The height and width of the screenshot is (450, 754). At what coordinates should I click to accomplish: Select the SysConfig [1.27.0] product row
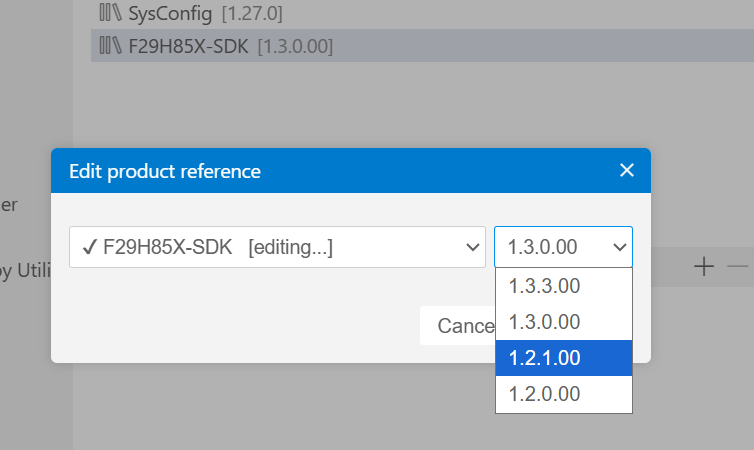point(422,13)
